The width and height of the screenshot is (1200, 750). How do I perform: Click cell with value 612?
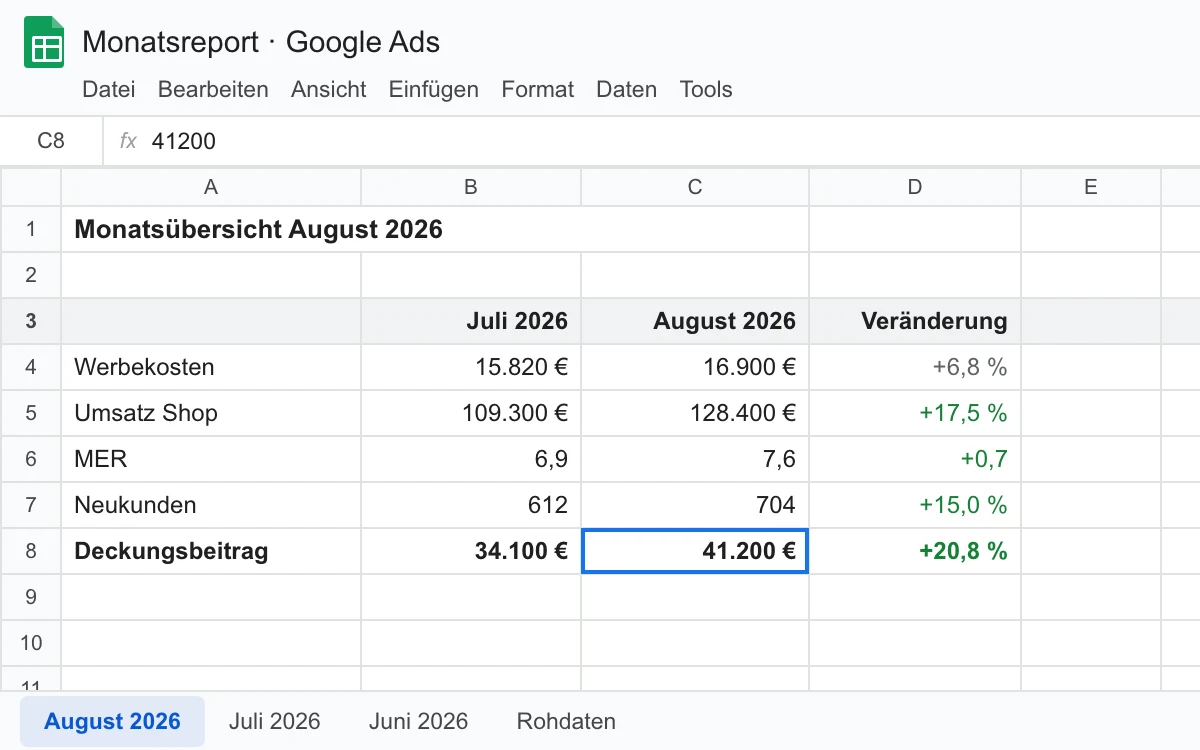pyautogui.click(x=471, y=505)
